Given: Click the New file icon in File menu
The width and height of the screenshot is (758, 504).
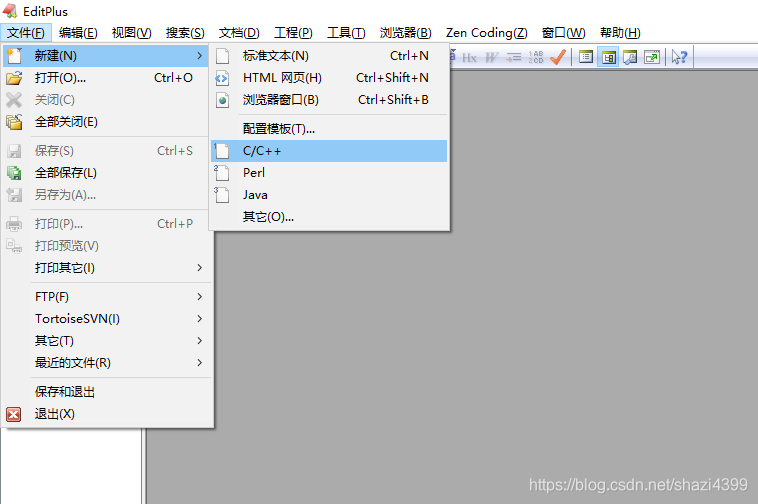Looking at the screenshot, I should point(14,56).
